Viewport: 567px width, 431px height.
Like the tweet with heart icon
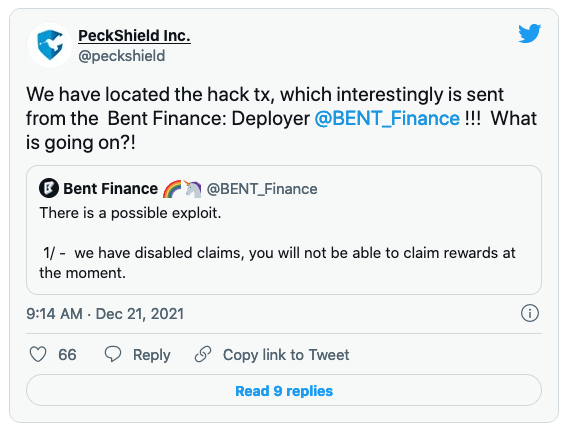tap(38, 354)
